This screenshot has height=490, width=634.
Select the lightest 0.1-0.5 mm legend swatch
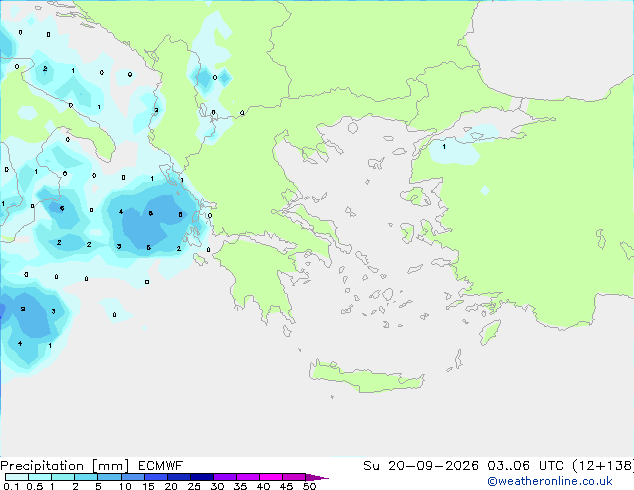tap(17, 477)
